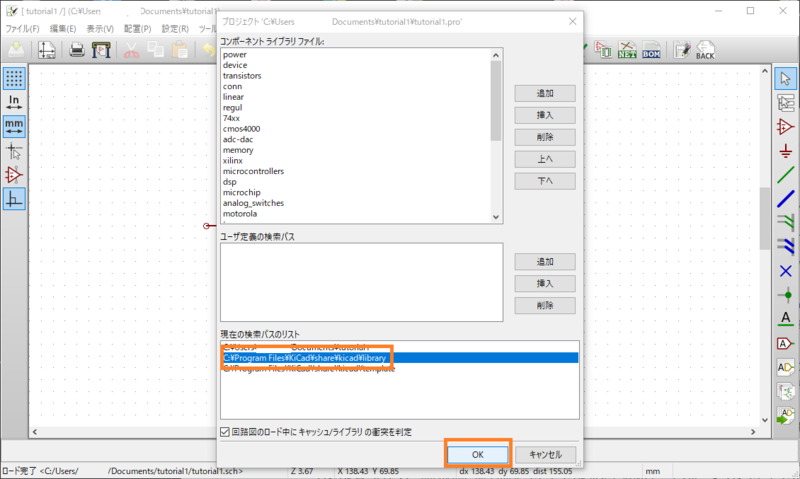The width and height of the screenshot is (800, 479).
Task: Click 削除 beside component library list
Action: tap(545, 137)
